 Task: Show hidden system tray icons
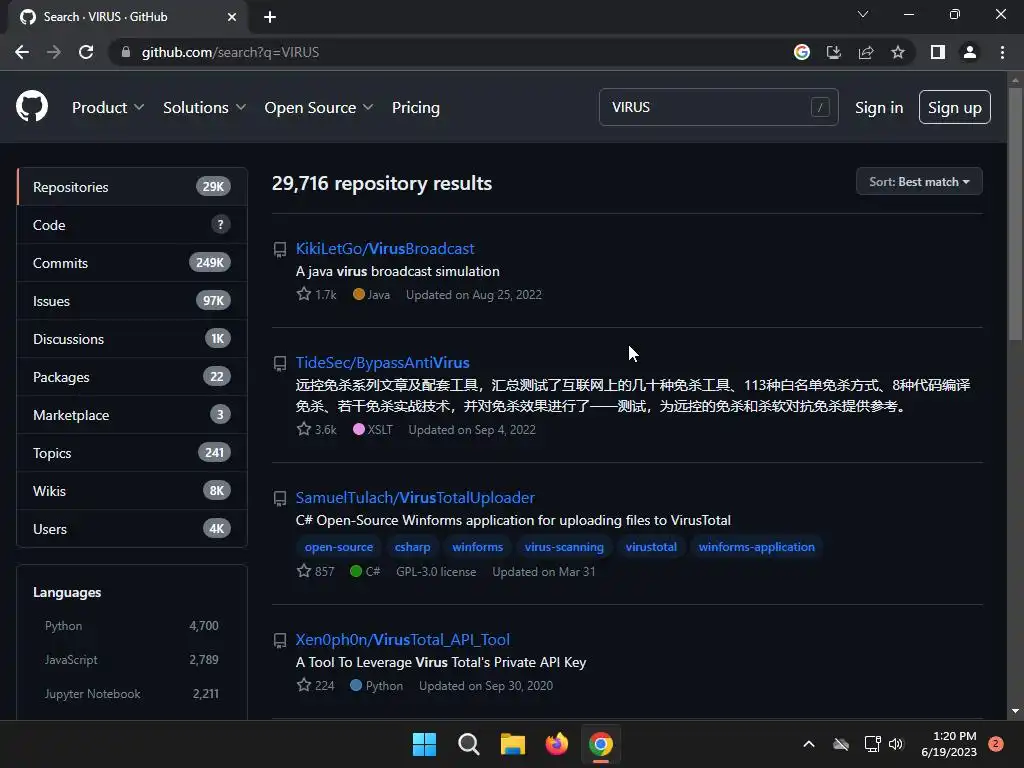pyautogui.click(x=808, y=744)
